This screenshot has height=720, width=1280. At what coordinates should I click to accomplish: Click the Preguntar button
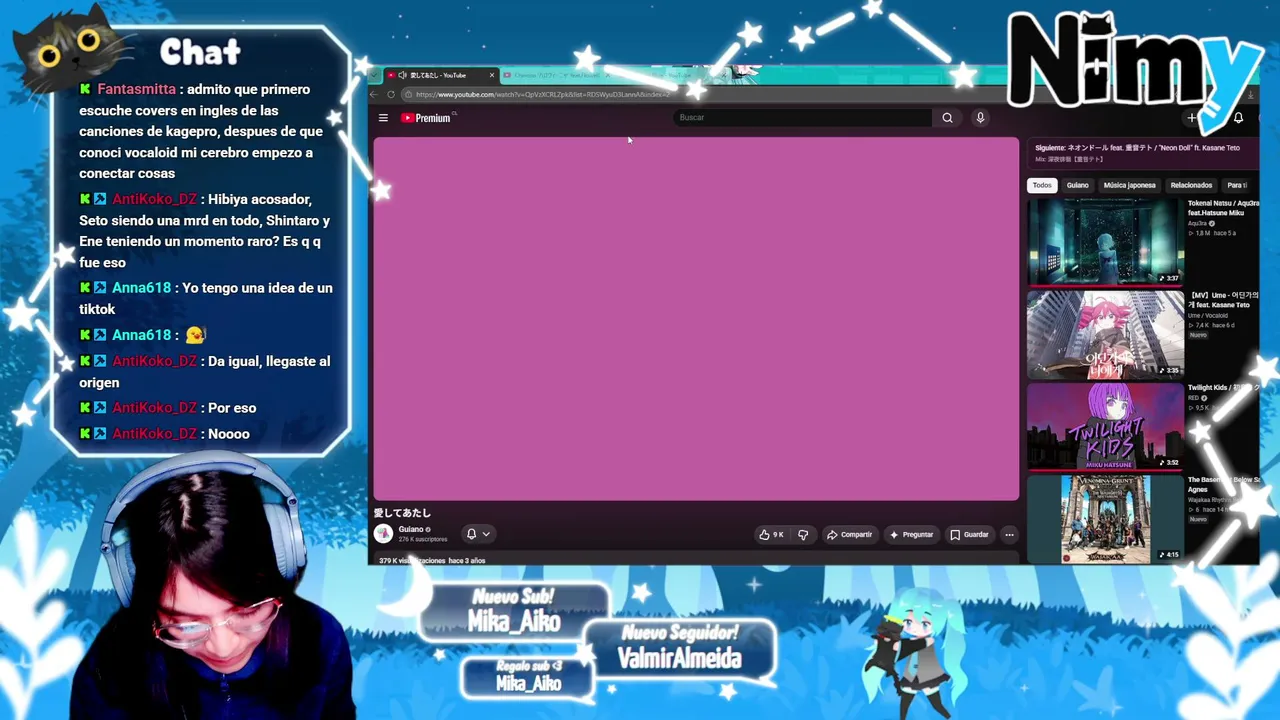pyautogui.click(x=911, y=535)
